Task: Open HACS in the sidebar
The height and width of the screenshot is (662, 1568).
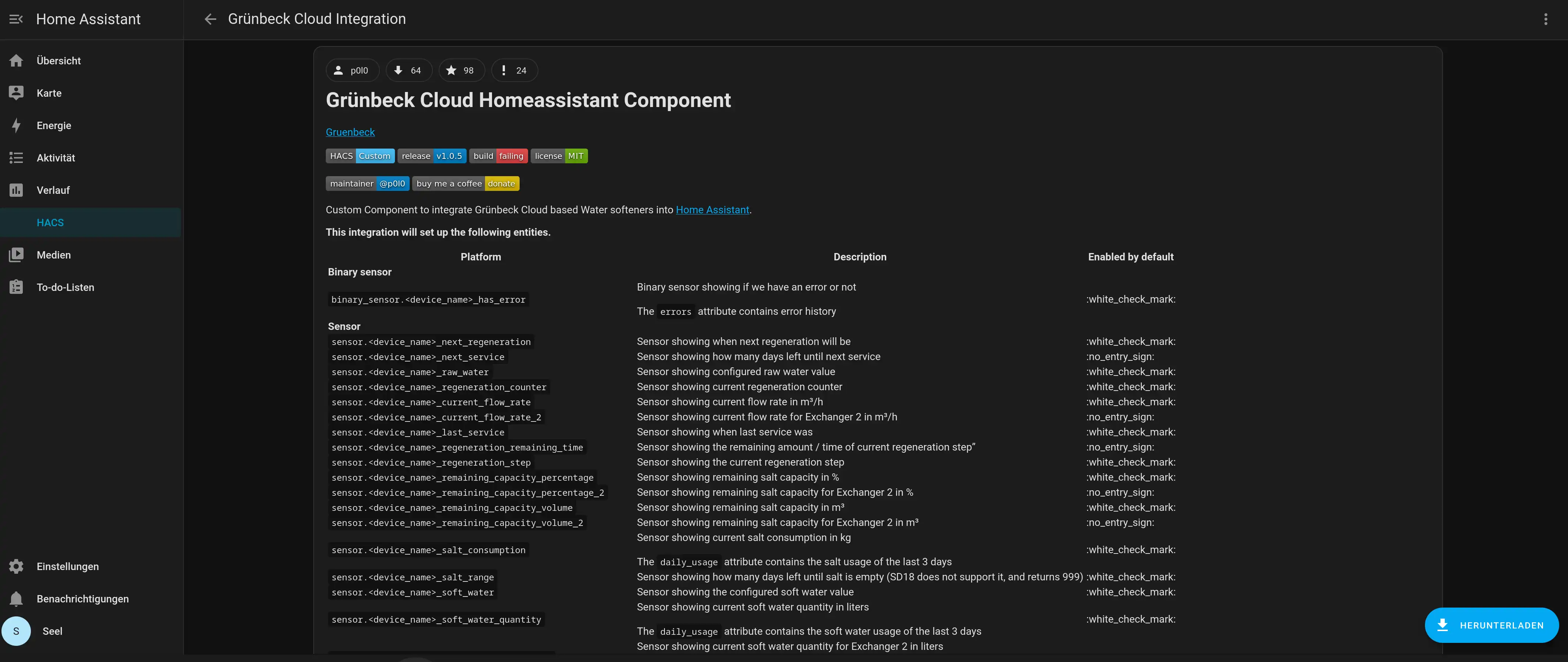Action: pos(91,223)
